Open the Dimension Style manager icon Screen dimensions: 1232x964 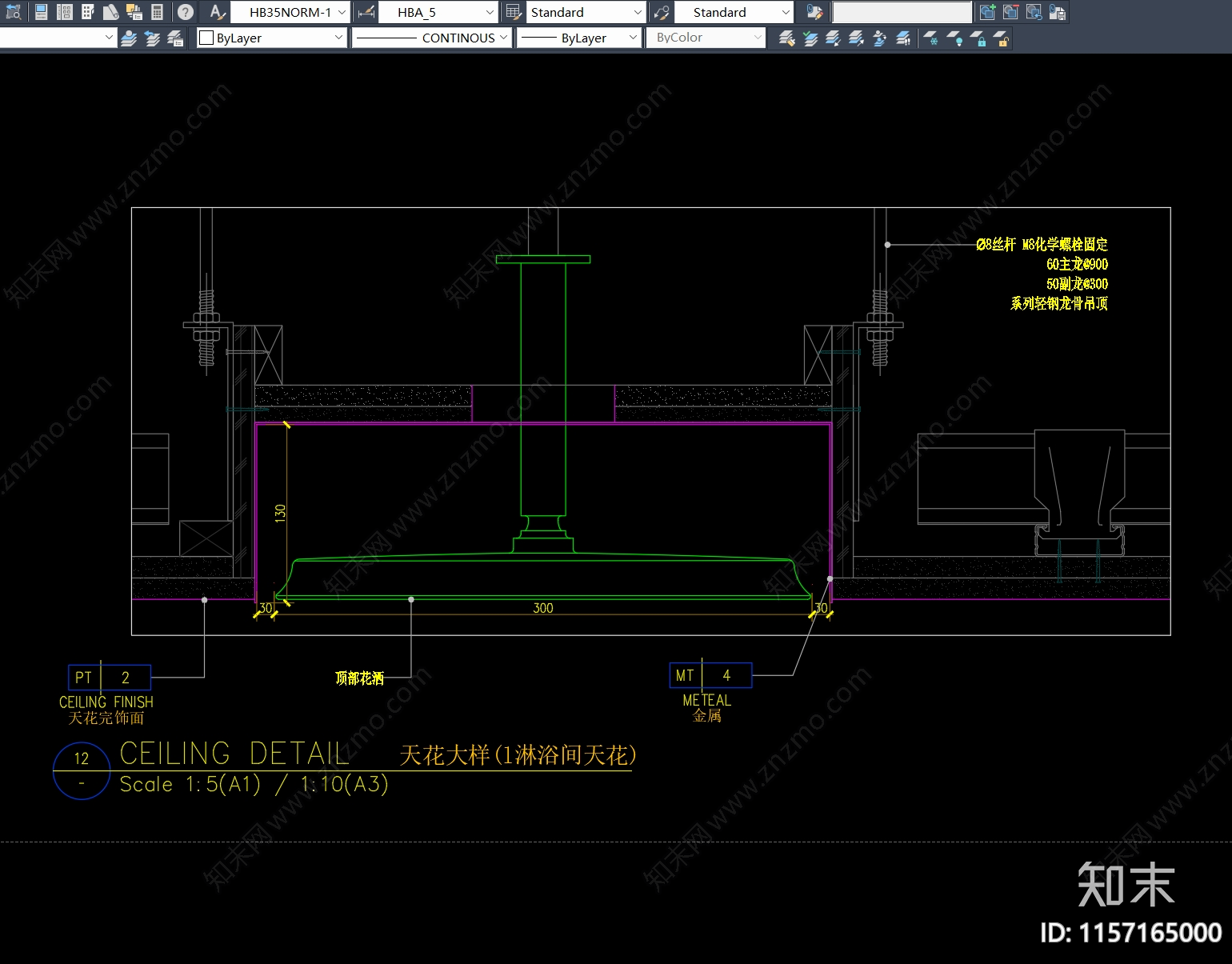click(366, 12)
